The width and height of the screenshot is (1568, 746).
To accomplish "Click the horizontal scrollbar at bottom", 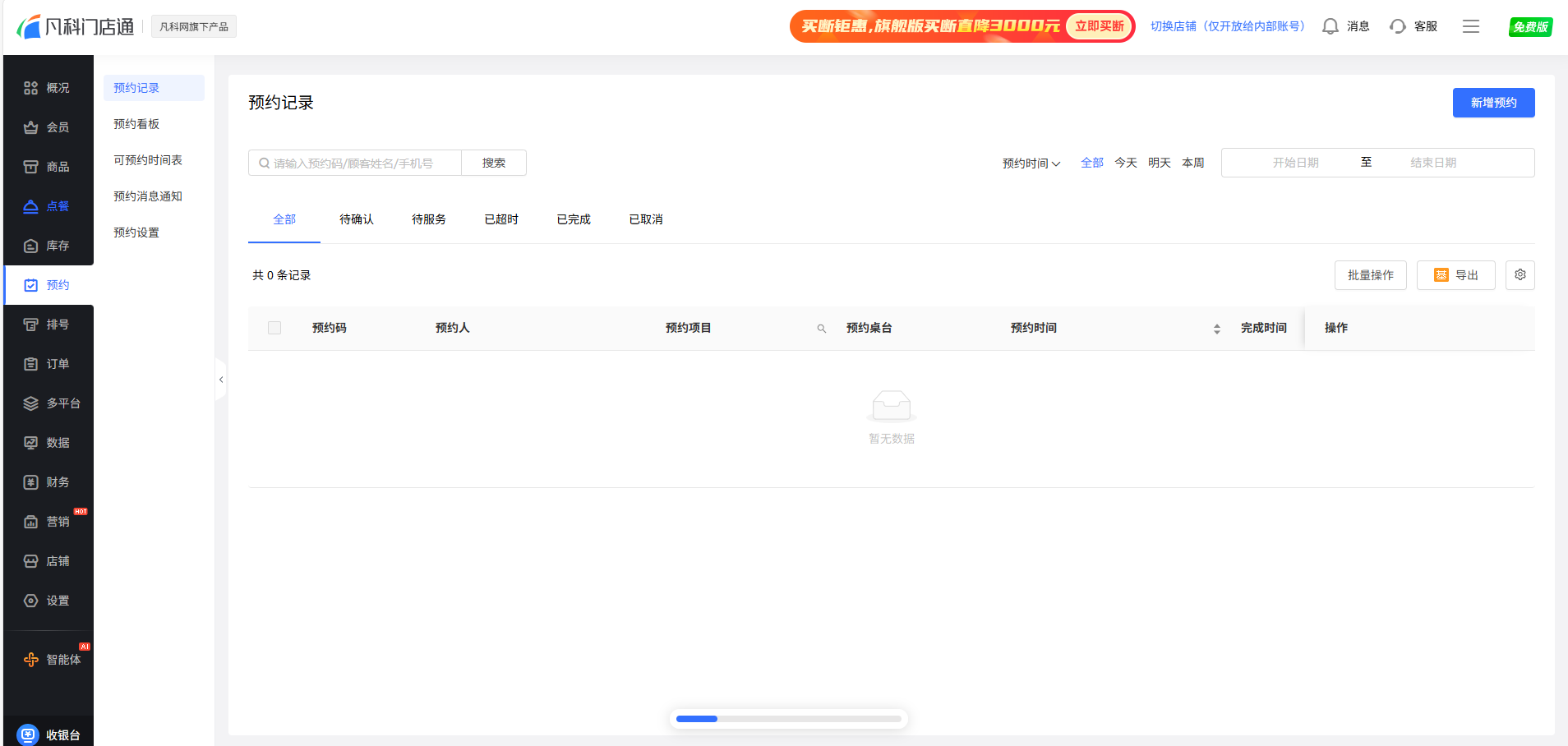I will 787,719.
